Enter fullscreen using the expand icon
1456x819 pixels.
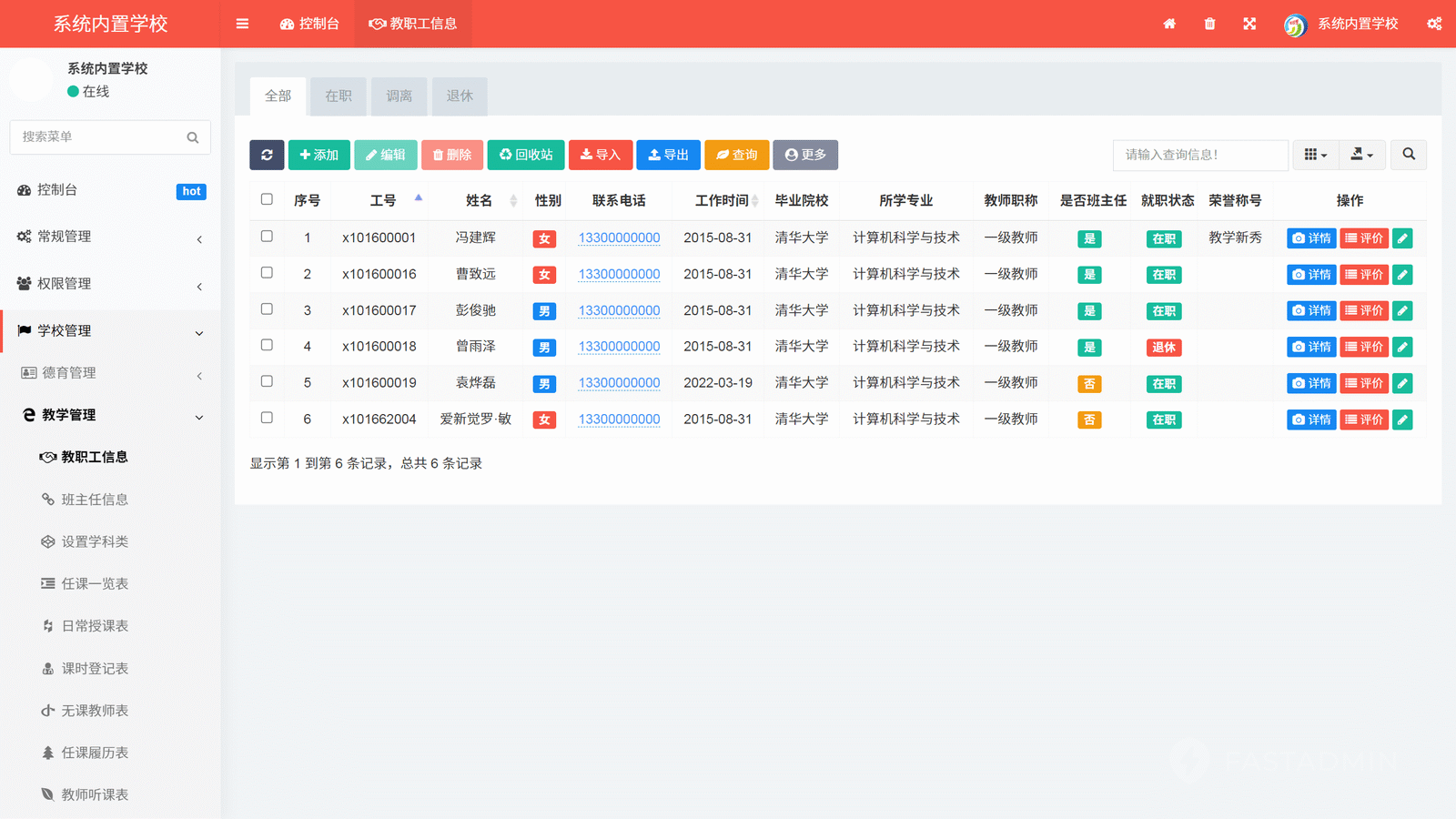1249,24
